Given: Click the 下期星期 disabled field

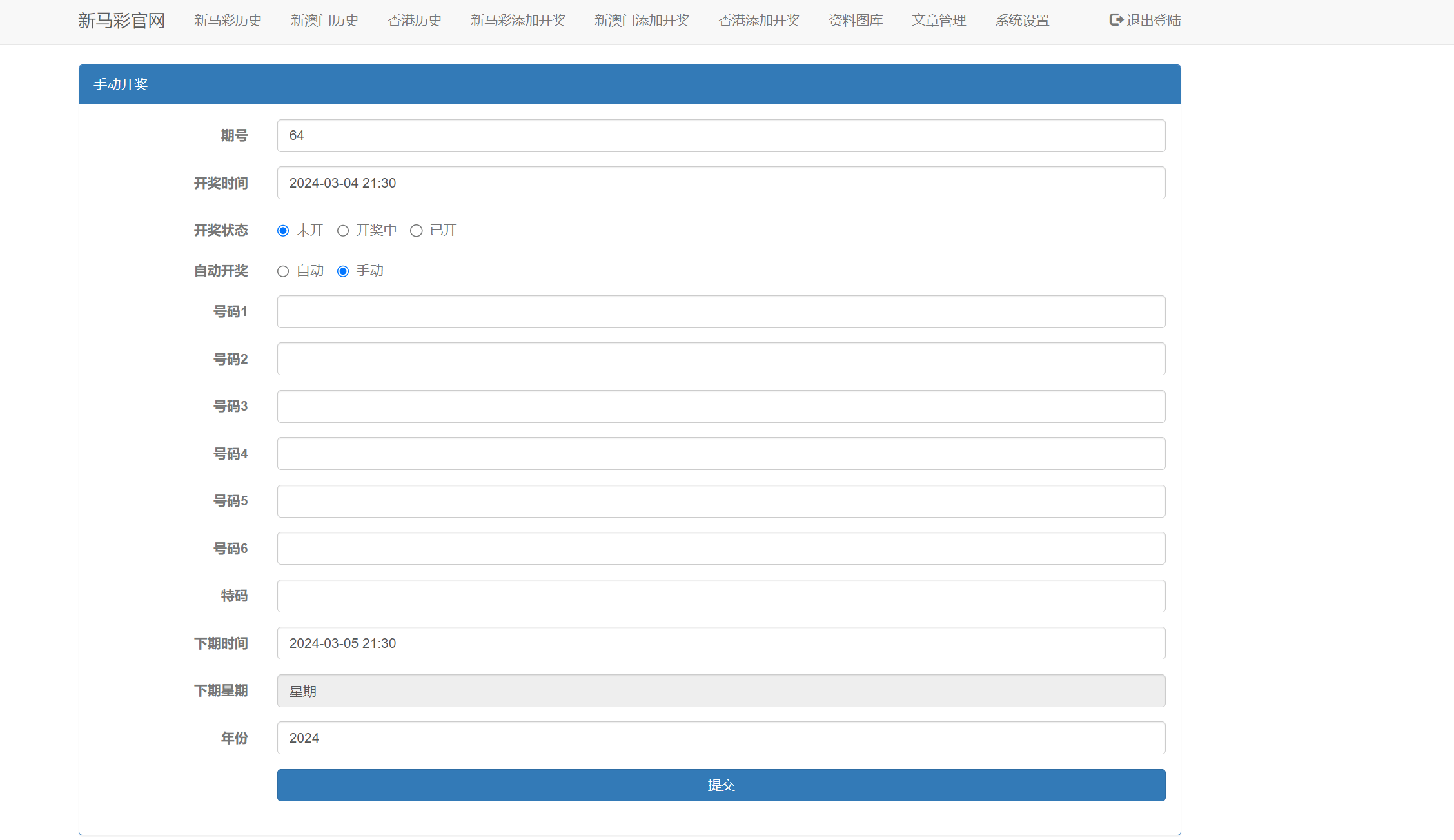Looking at the screenshot, I should pyautogui.click(x=721, y=691).
